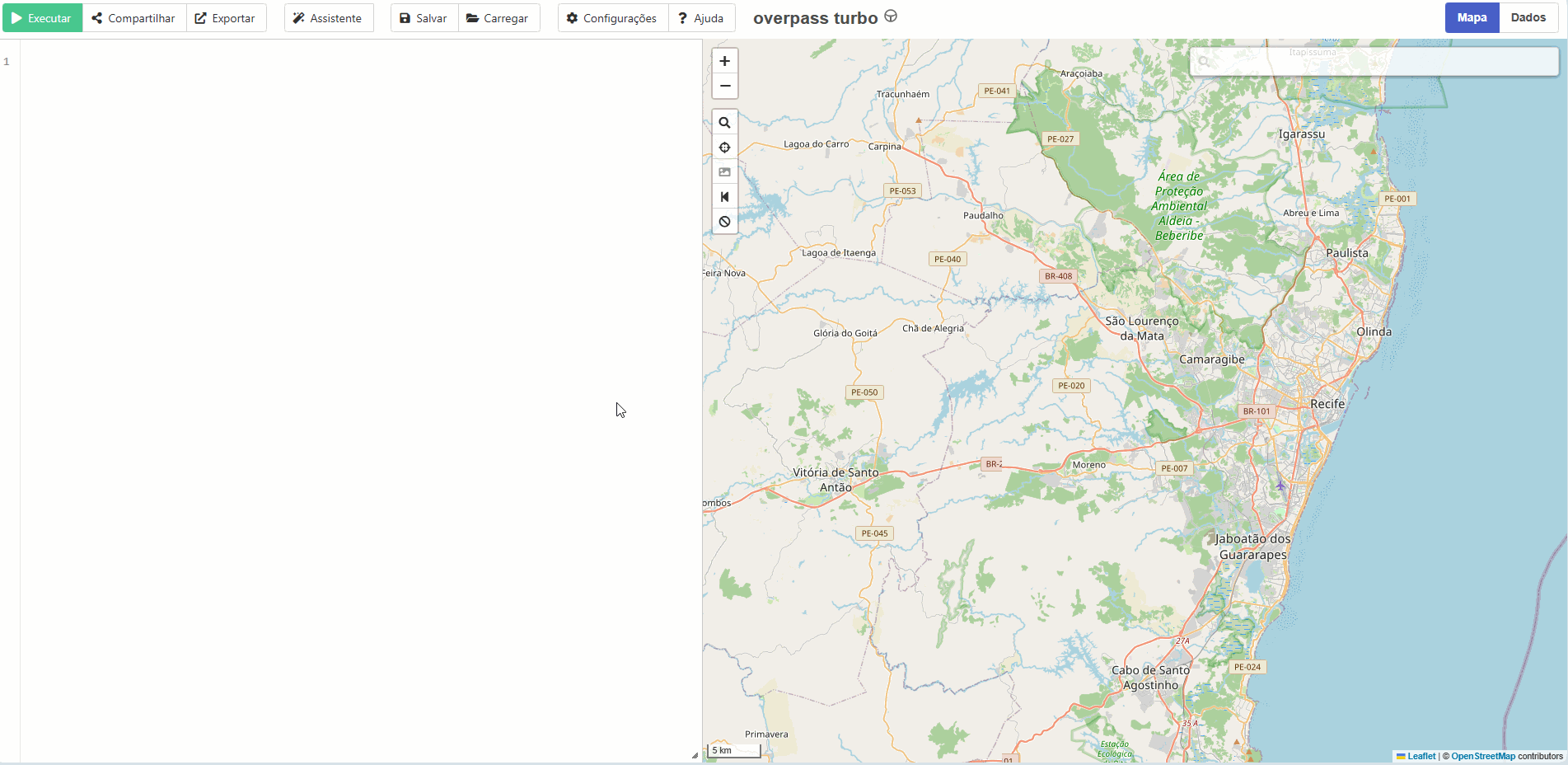Click the overpass turbo logo icon
This screenshot has height=765, width=1568.
891,16
